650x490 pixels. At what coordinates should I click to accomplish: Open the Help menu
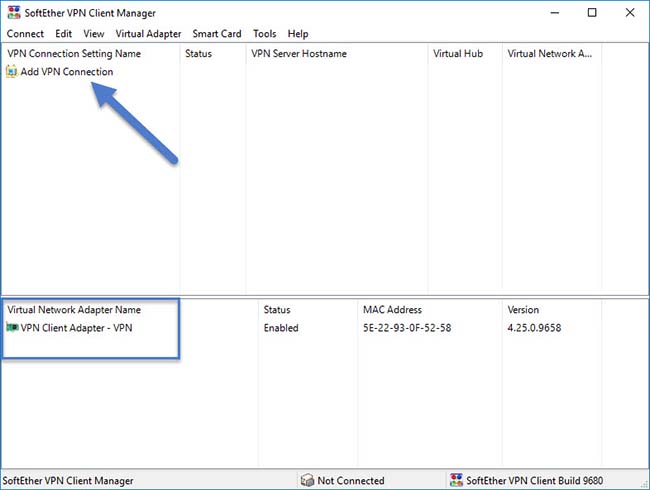pos(298,34)
